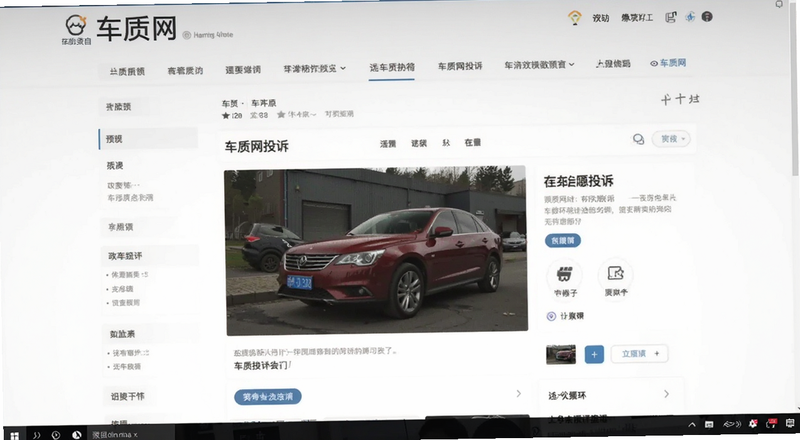The image size is (800, 440).
Task: Select the sidebar item just below the highlighted one
Action: (x=115, y=165)
